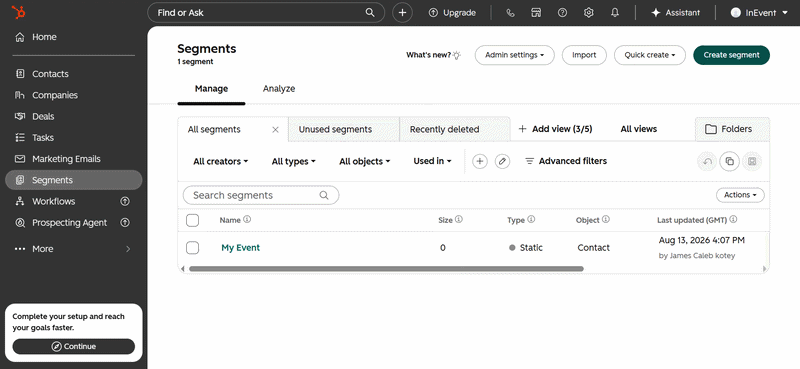Tick the select-all checkbox in the table header

(192, 220)
